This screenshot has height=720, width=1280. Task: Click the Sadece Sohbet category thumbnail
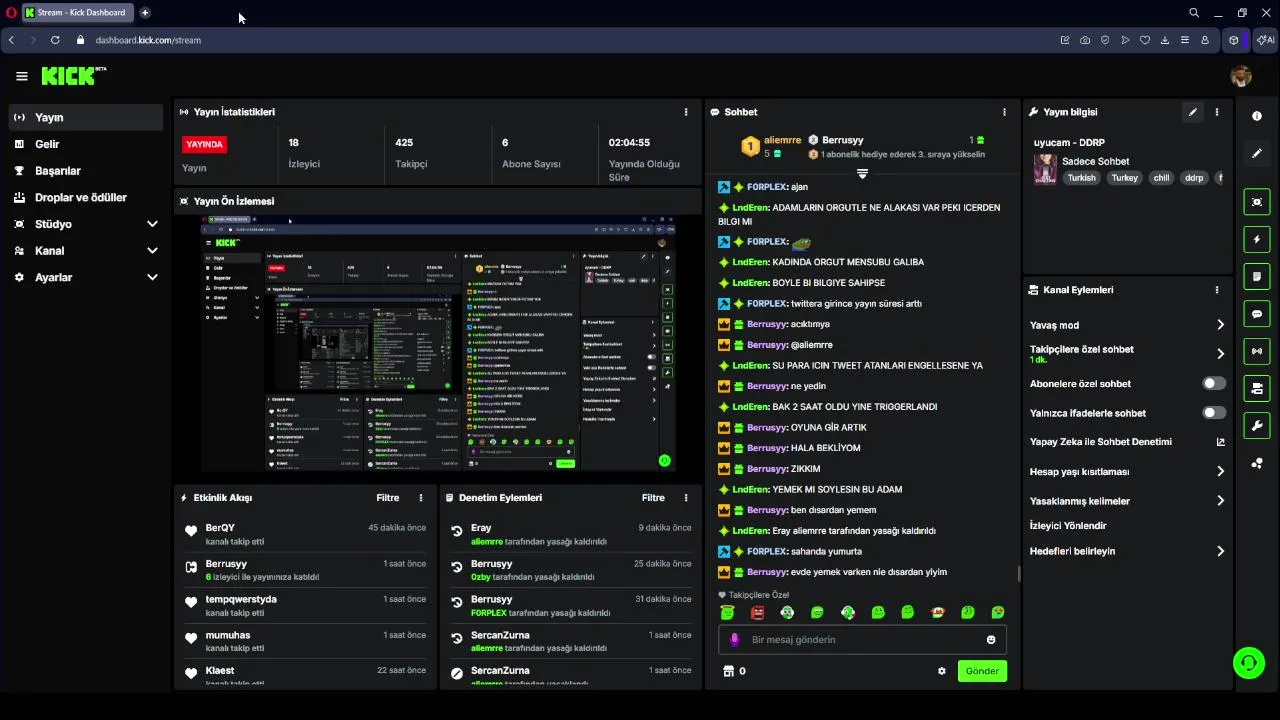(x=1045, y=169)
